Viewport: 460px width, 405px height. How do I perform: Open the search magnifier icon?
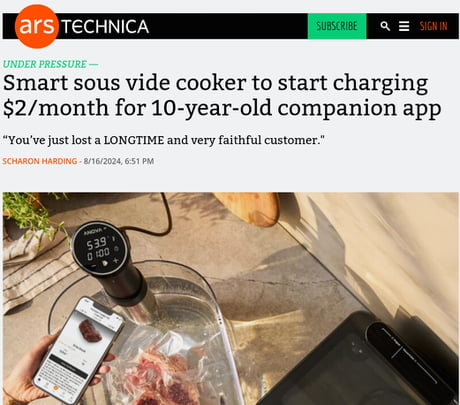click(385, 26)
